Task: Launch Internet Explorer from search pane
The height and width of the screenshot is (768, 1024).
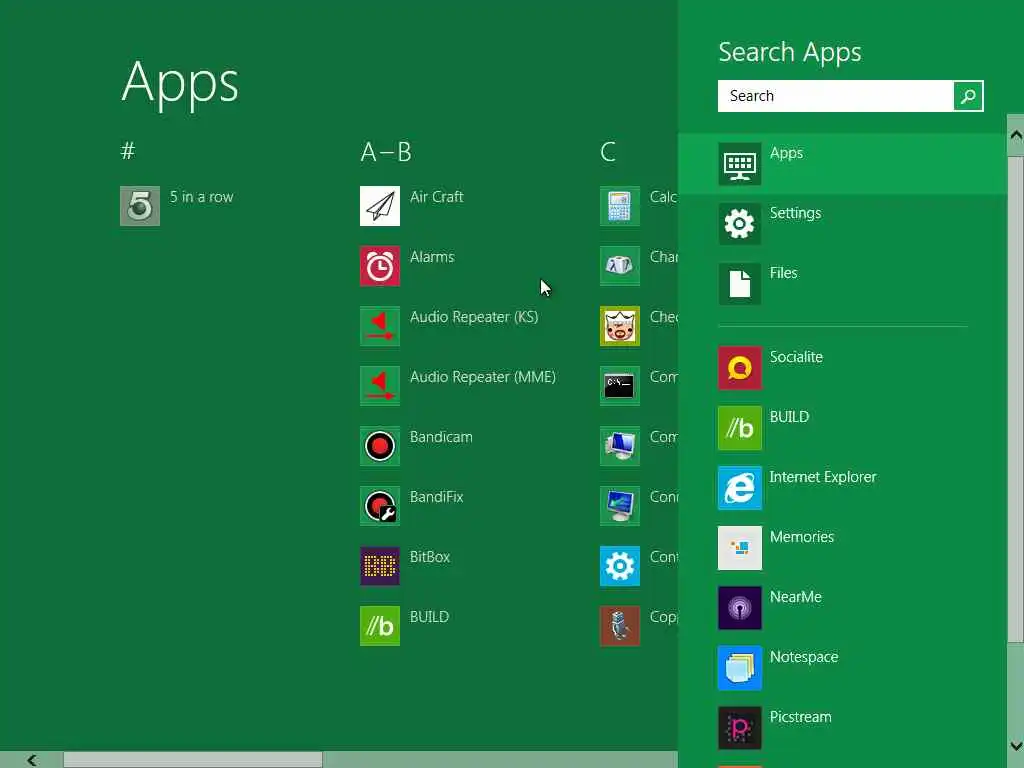Action: point(739,488)
